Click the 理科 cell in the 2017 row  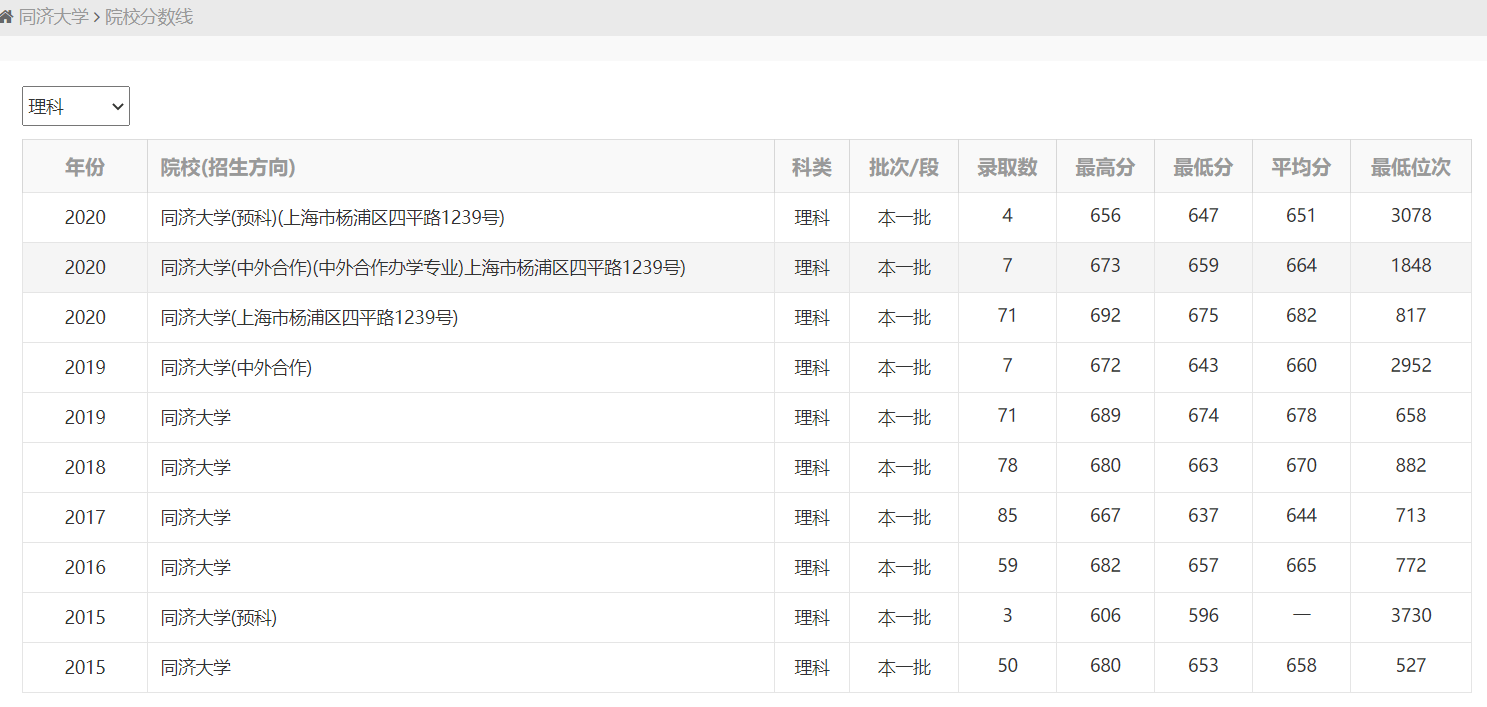click(812, 517)
